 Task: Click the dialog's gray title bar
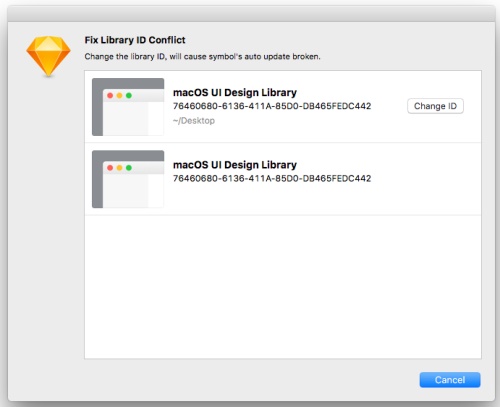coord(251,14)
